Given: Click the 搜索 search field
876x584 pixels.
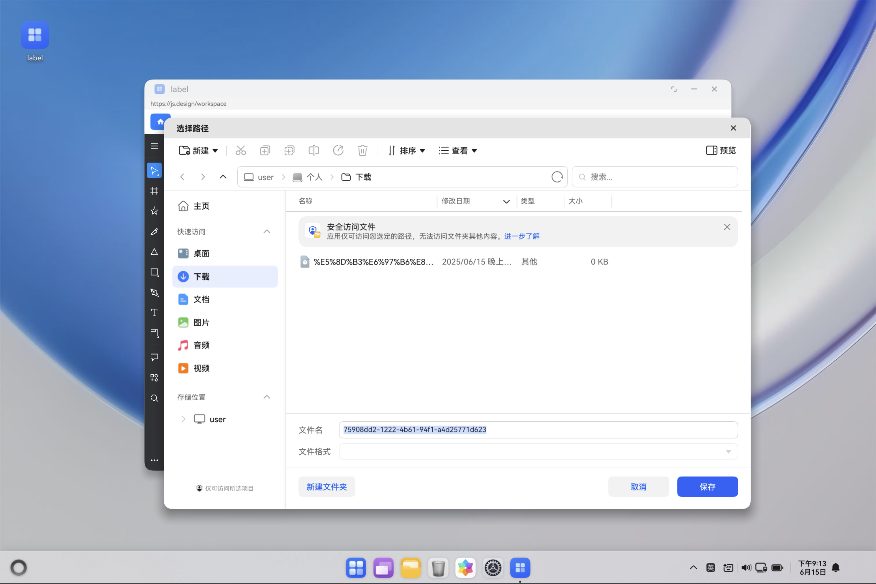Looking at the screenshot, I should [655, 177].
